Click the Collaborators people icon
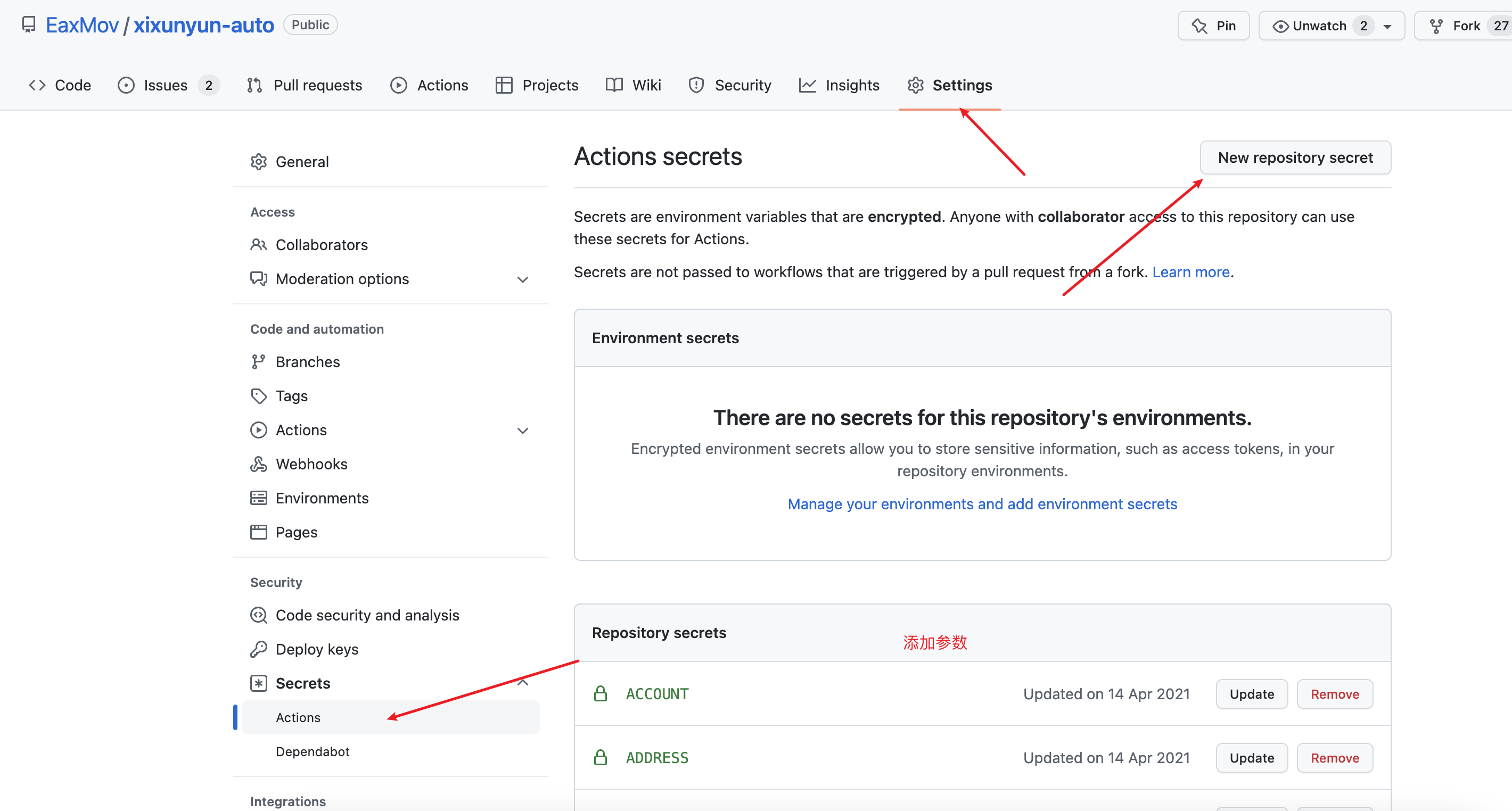Viewport: 1512px width, 811px height. coord(258,245)
